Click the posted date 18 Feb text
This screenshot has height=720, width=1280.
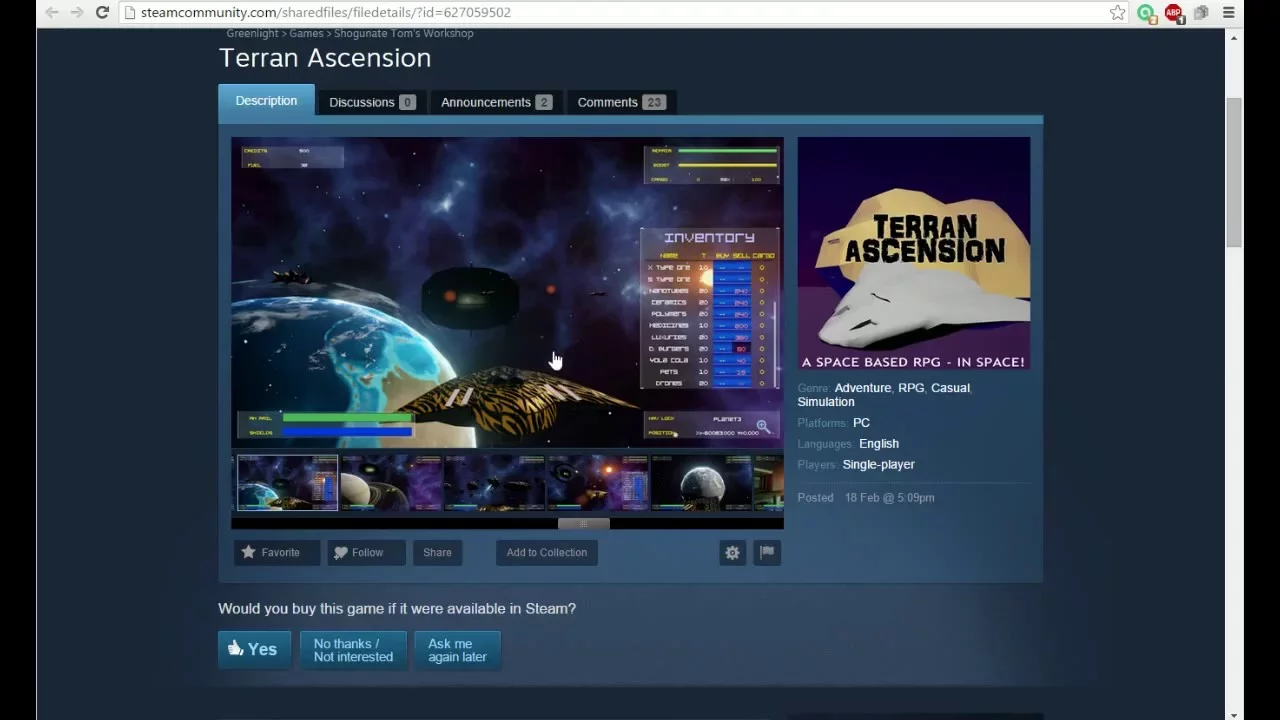coord(890,498)
